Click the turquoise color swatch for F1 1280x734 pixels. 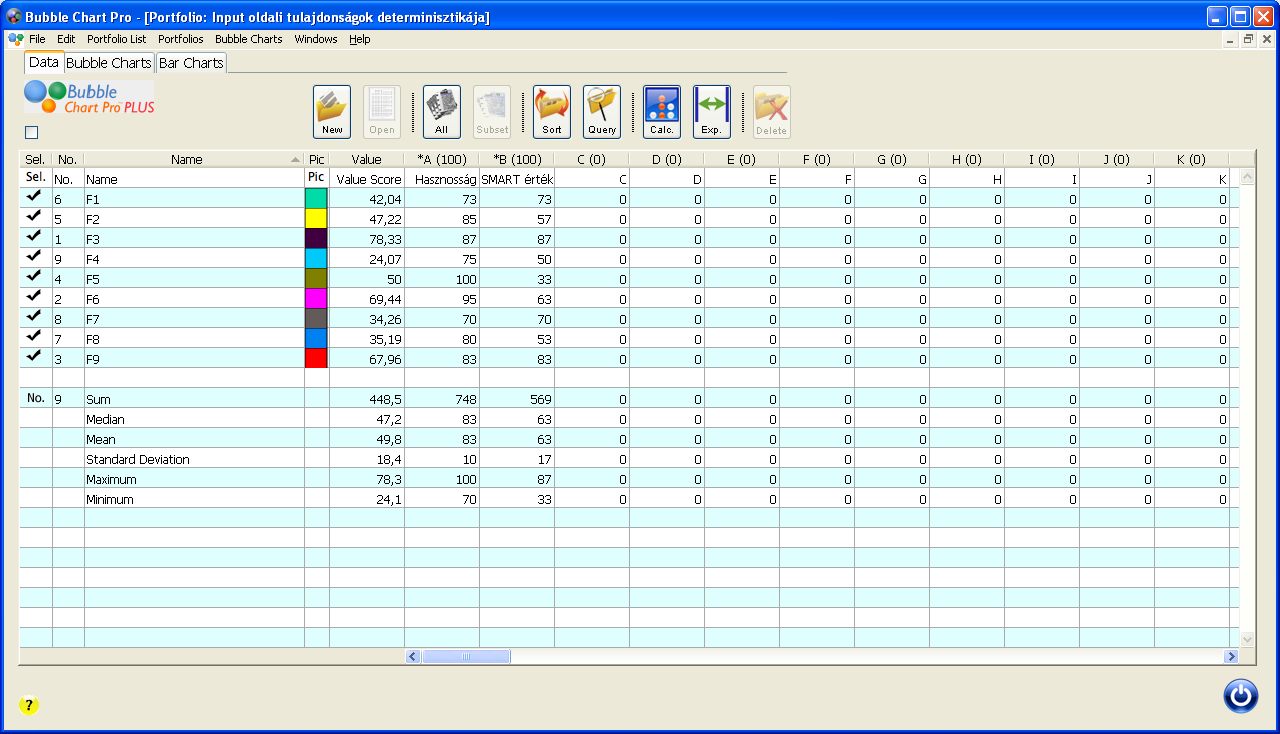pos(316,198)
